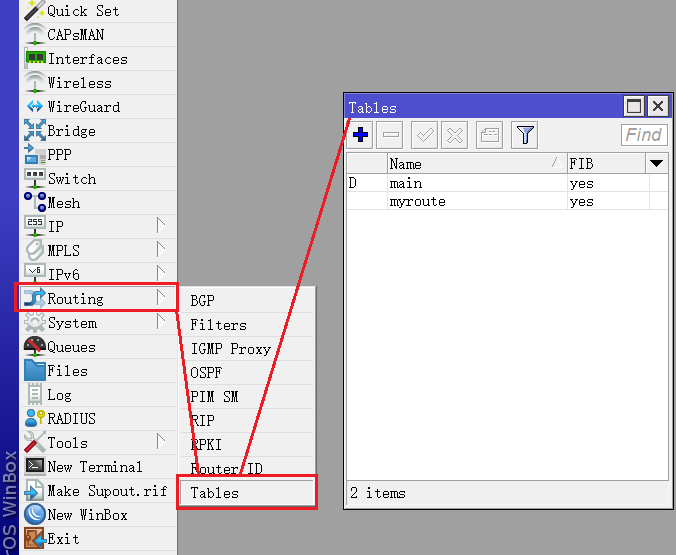Open the Bridge menu item
The image size is (676, 555).
71,131
